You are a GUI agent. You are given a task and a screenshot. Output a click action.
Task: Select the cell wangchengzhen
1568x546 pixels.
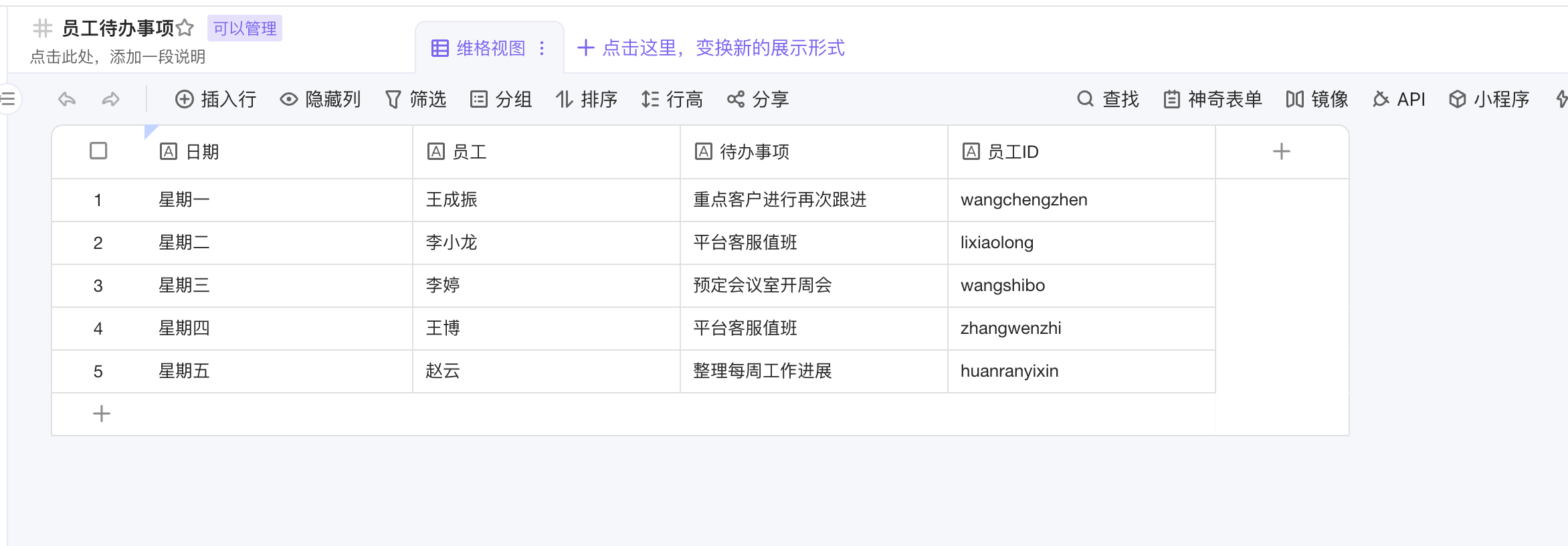click(1082, 200)
